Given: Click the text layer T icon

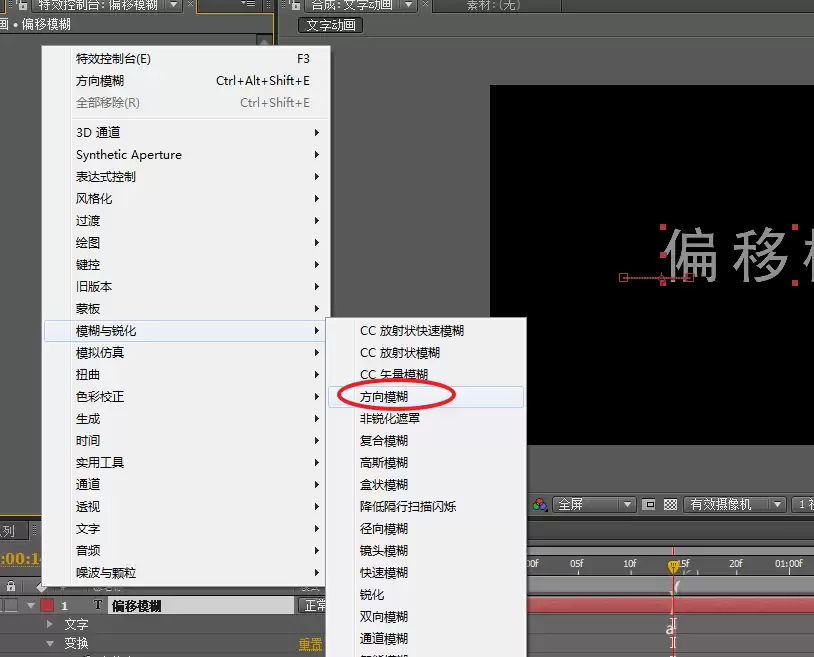Looking at the screenshot, I should (x=98, y=605).
